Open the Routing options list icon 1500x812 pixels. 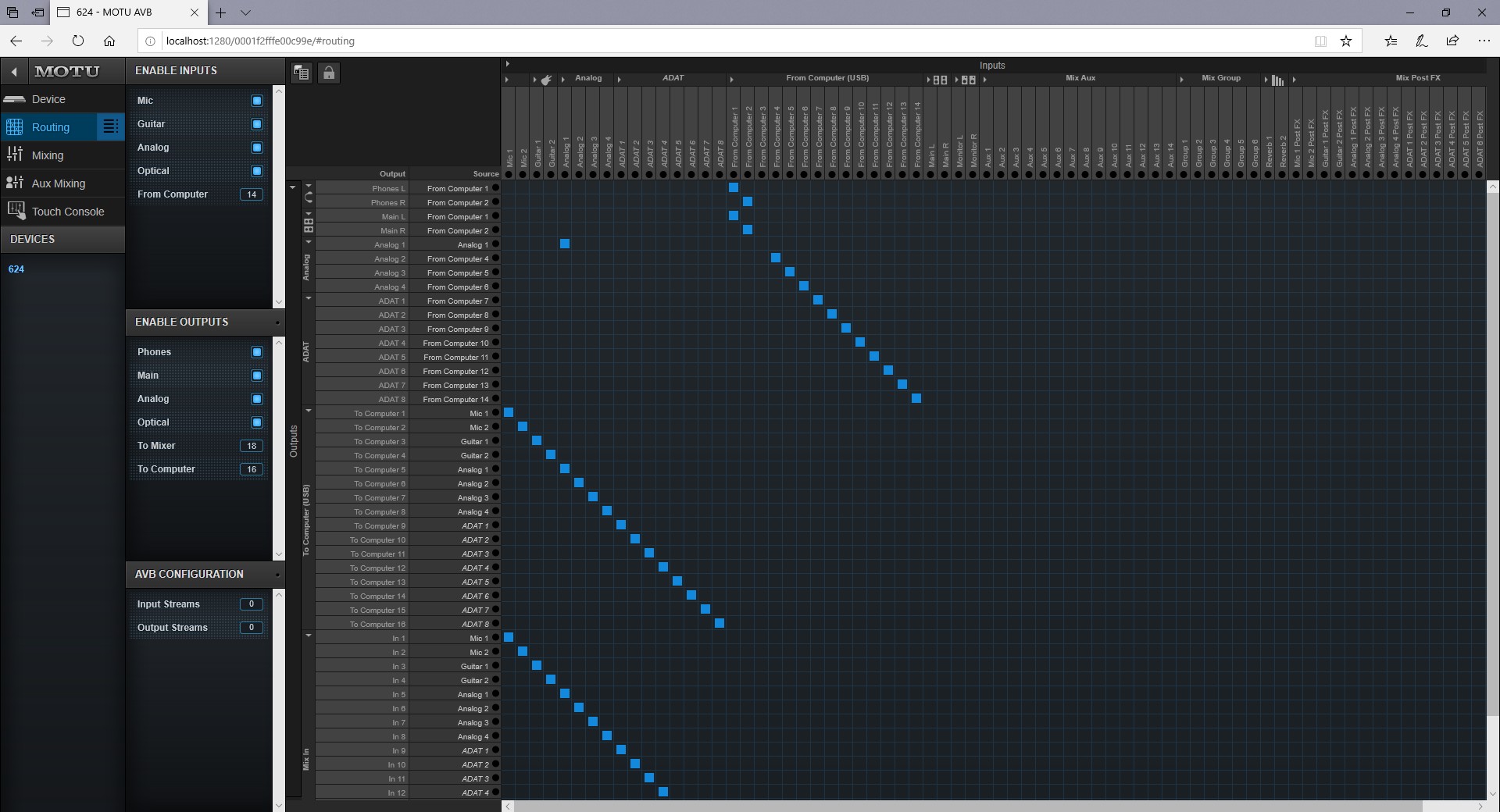110,126
